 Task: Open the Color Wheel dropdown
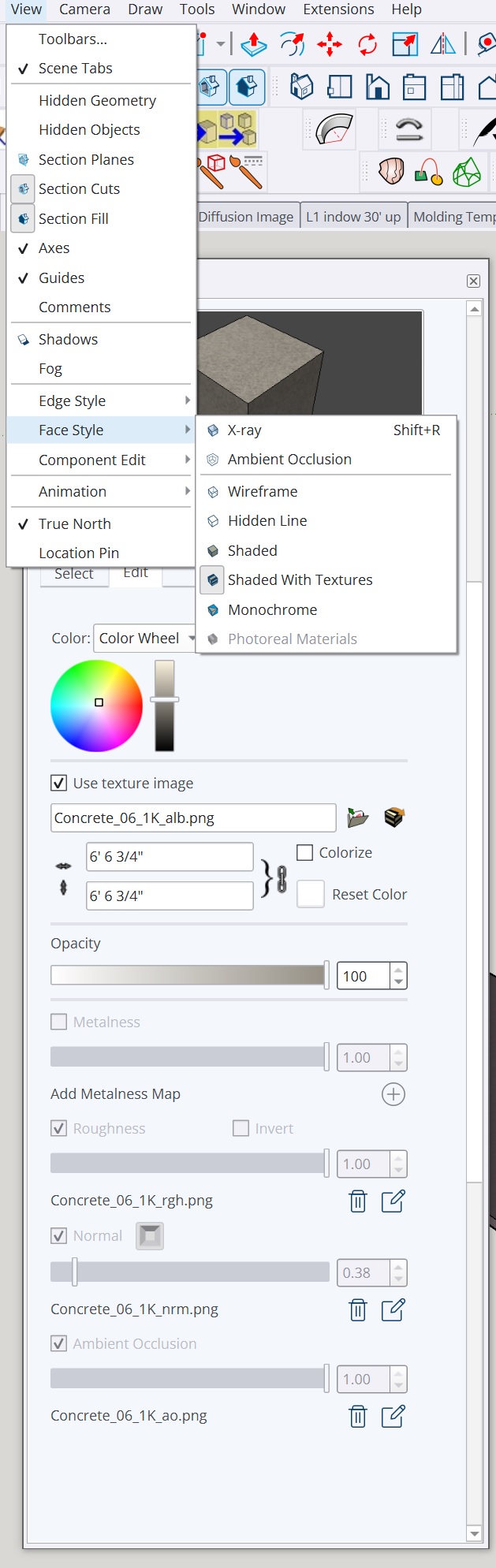point(192,639)
